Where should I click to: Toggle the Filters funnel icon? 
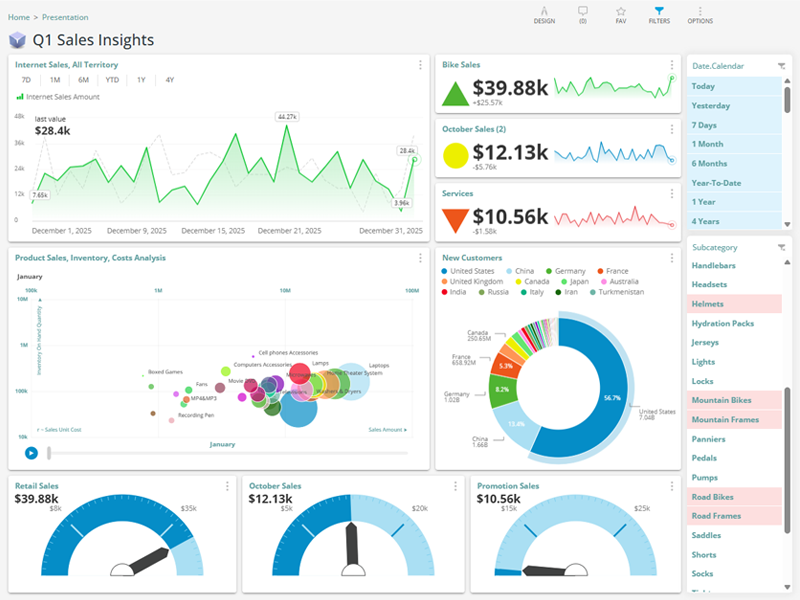tap(659, 15)
